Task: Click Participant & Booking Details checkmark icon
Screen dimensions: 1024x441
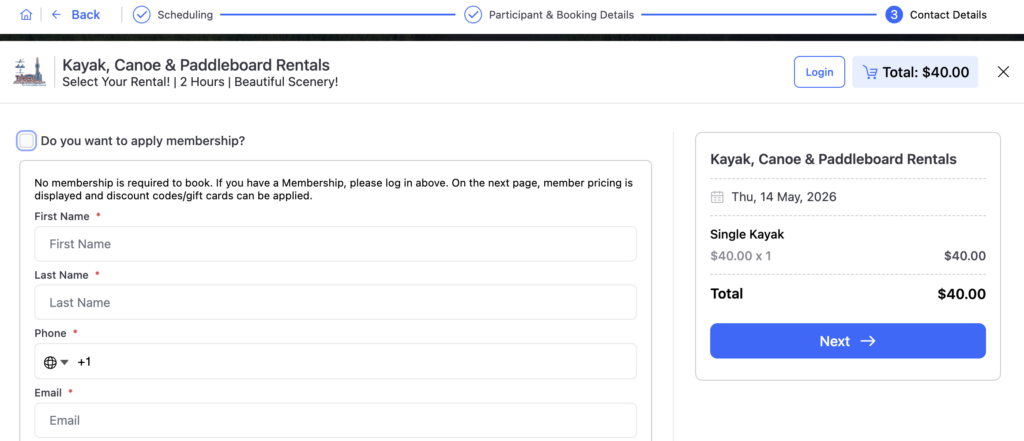Action: (473, 15)
